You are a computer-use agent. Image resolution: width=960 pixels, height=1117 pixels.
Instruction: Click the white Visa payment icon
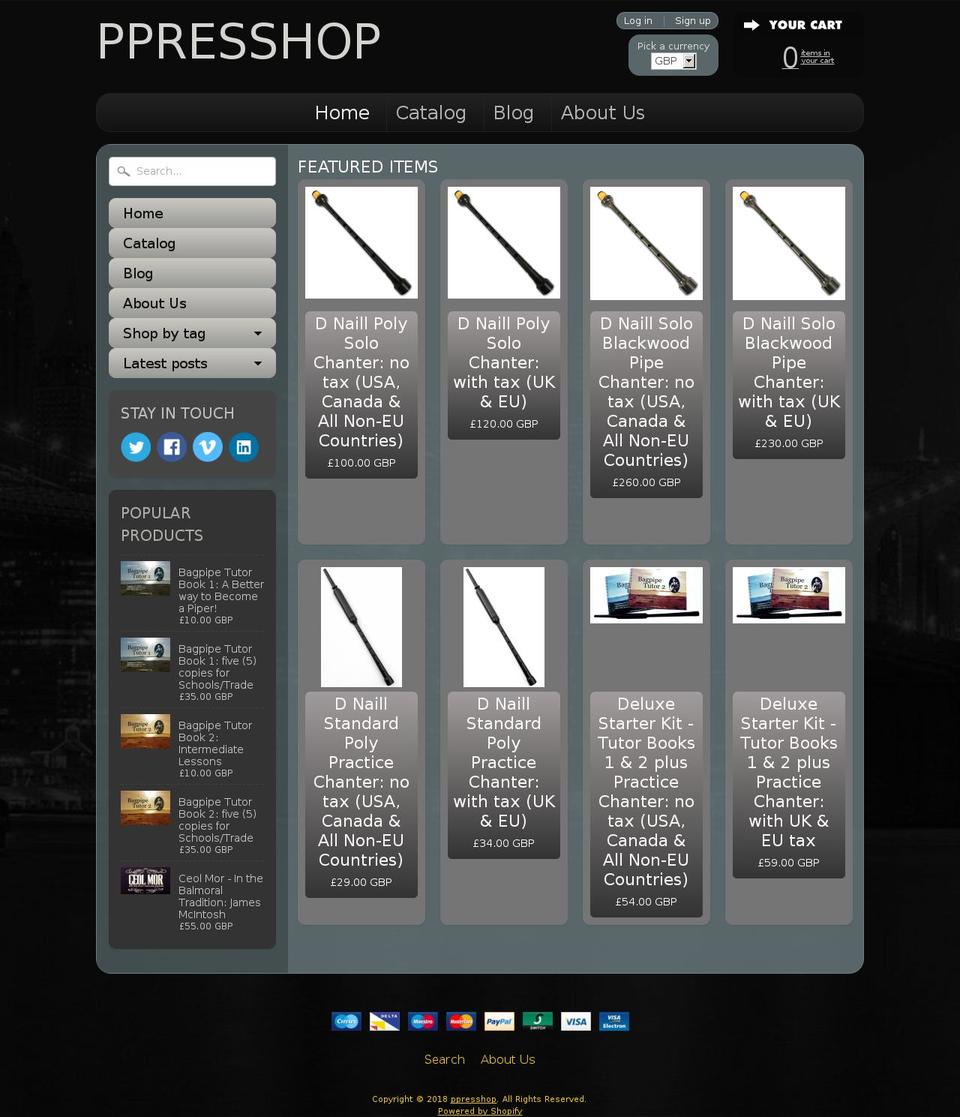click(575, 1022)
